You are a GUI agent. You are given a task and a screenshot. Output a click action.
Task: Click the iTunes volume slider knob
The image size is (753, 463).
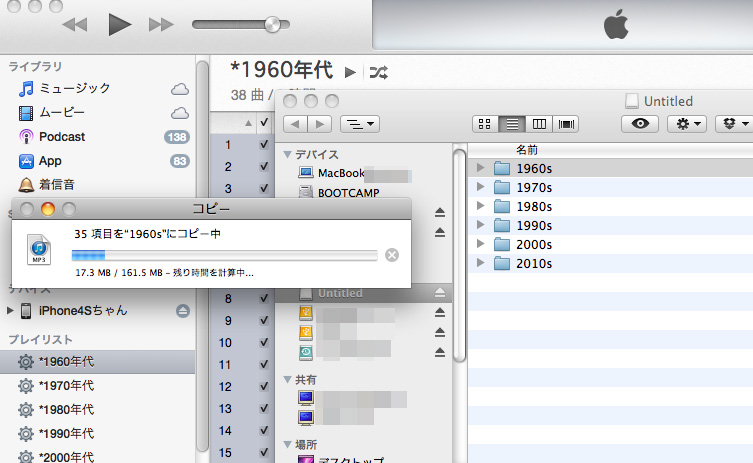click(272, 24)
